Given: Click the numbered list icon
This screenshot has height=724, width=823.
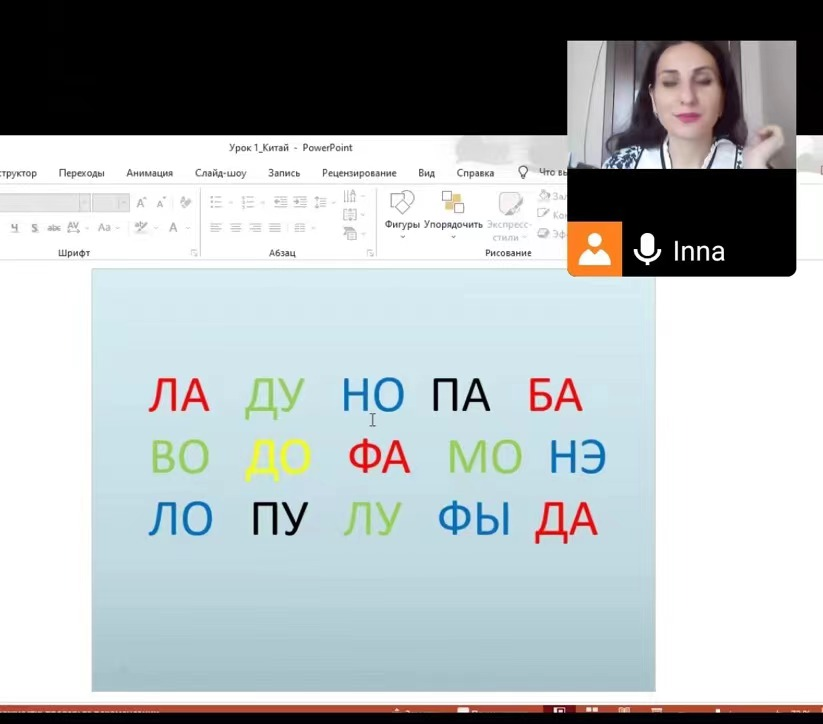Looking at the screenshot, I should point(247,202).
